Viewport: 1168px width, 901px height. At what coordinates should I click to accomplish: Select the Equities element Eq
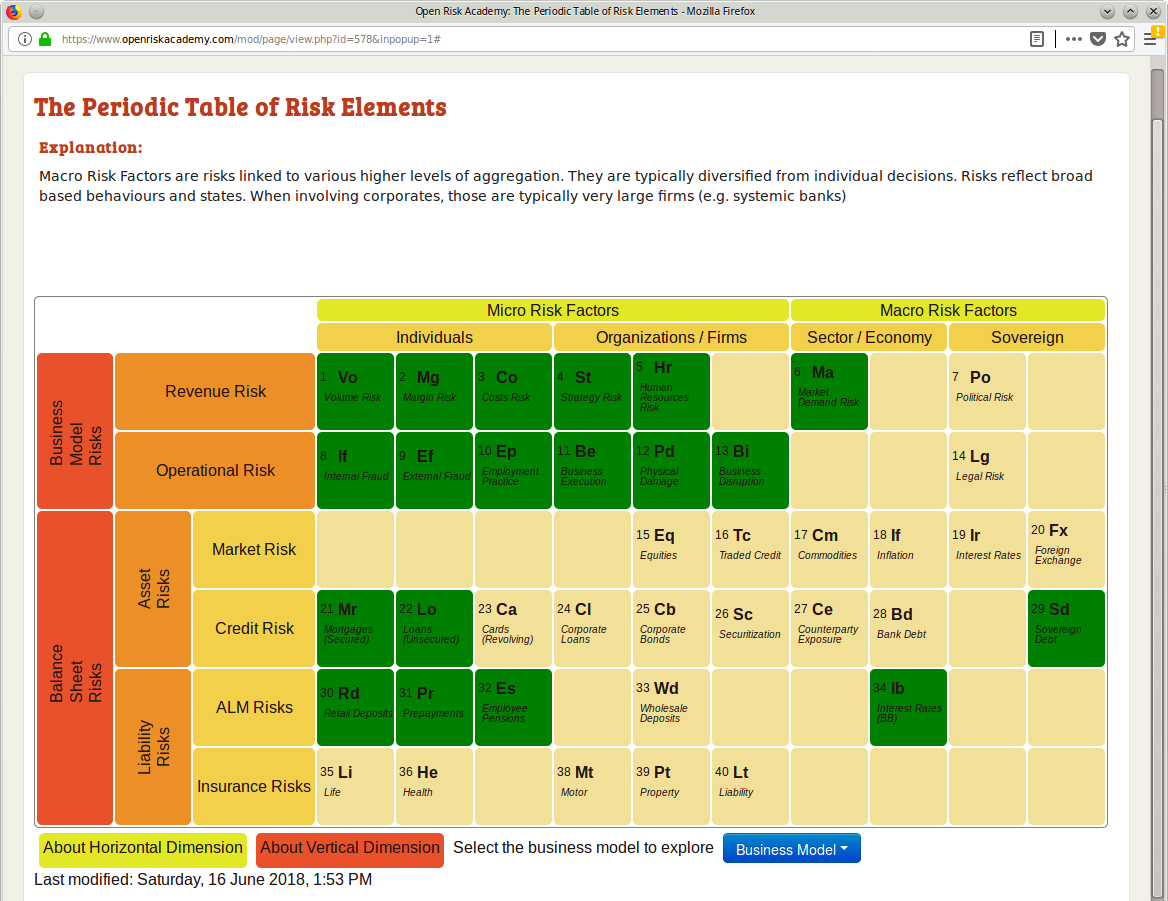coord(671,550)
